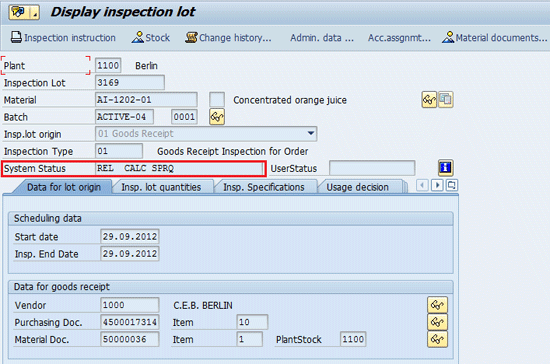Display vendor glasses icon for C.E.B. BERLIN
The image size is (550, 364).
click(x=437, y=305)
